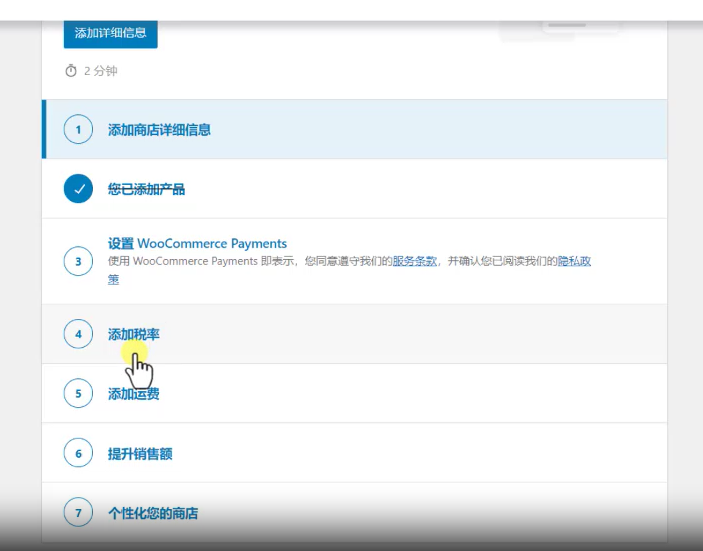Select the step 5 circle icon
This screenshot has height=551, width=703.
[x=78, y=393]
